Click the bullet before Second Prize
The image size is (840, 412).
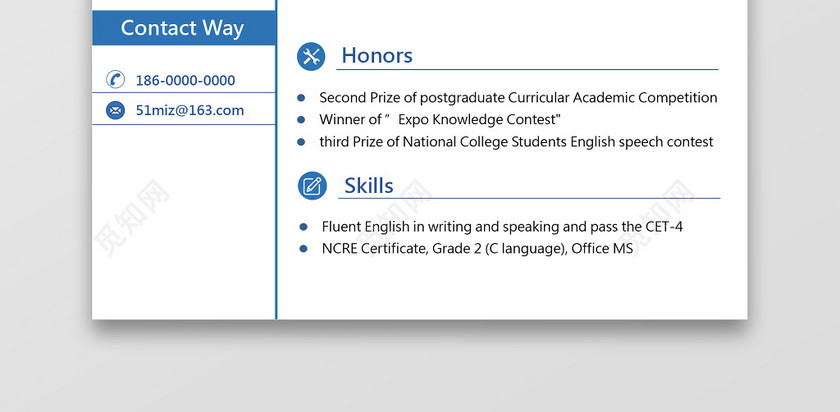(x=301, y=98)
